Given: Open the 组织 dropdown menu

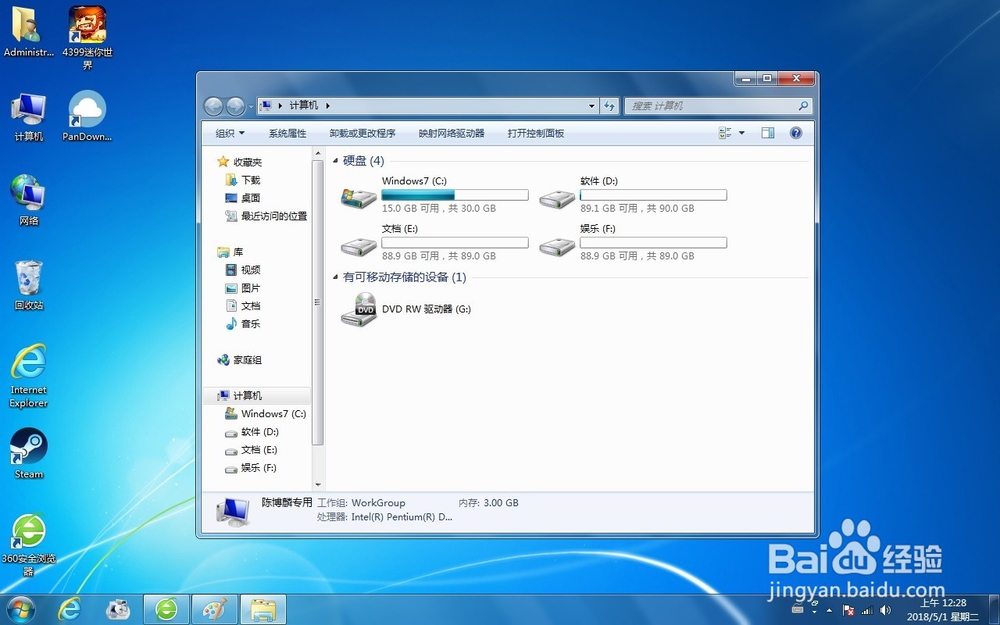Looking at the screenshot, I should coord(230,133).
